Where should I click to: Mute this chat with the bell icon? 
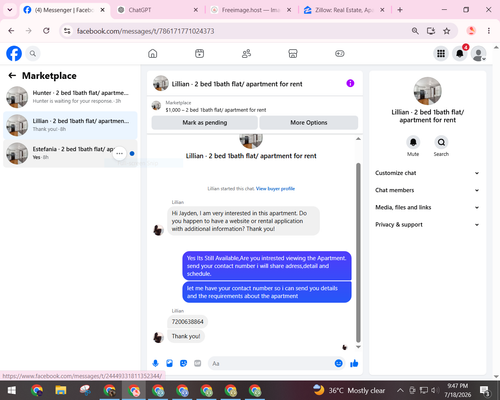pyautogui.click(x=413, y=142)
